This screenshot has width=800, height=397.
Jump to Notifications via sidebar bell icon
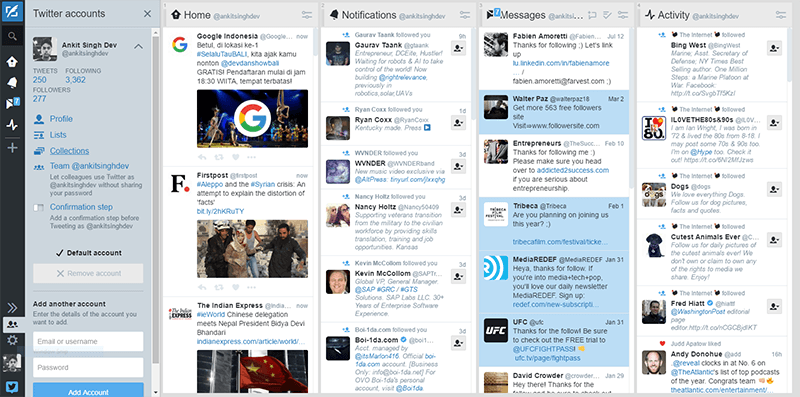click(12, 83)
